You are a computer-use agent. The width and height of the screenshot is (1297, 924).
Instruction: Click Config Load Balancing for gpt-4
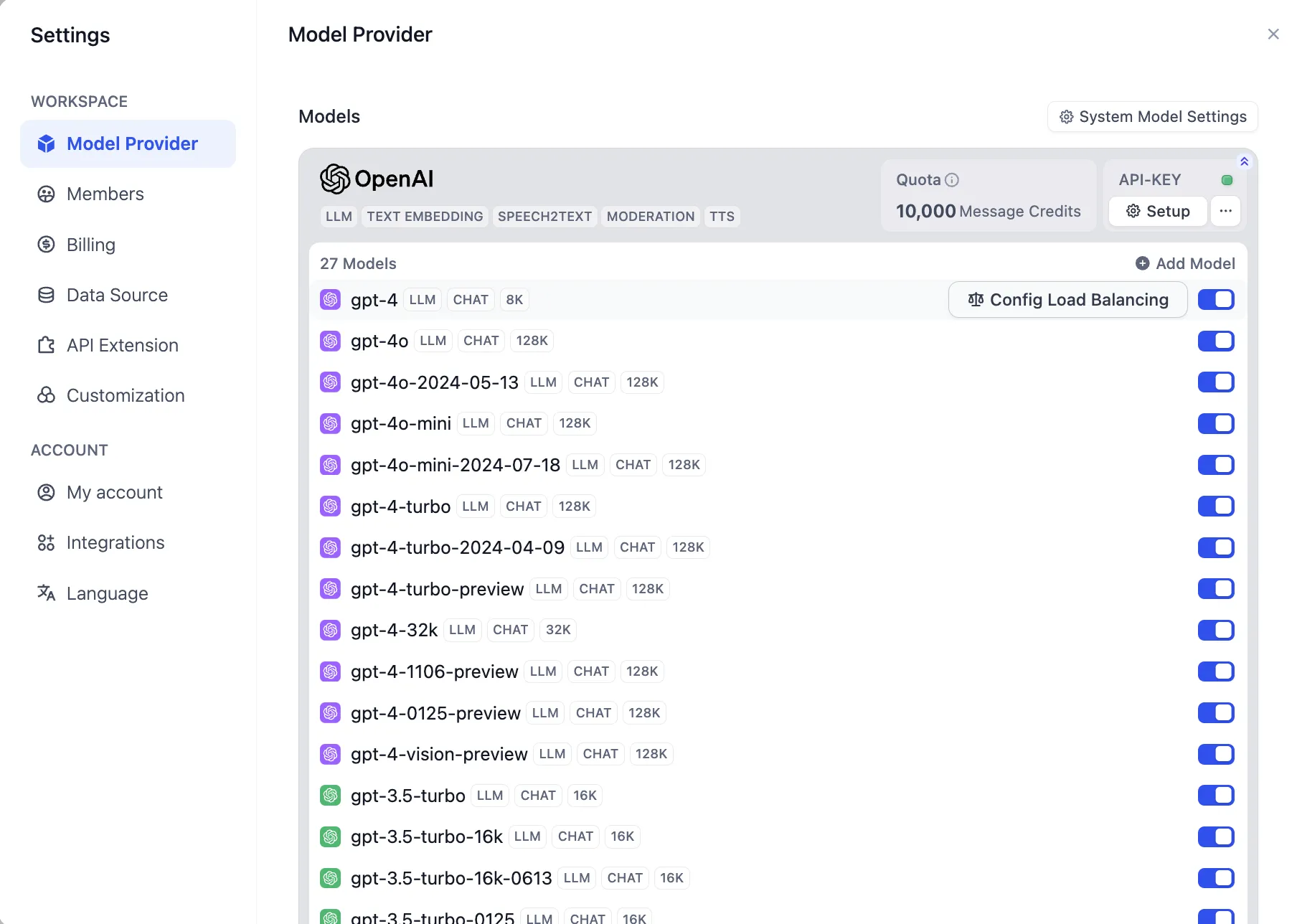1067,300
